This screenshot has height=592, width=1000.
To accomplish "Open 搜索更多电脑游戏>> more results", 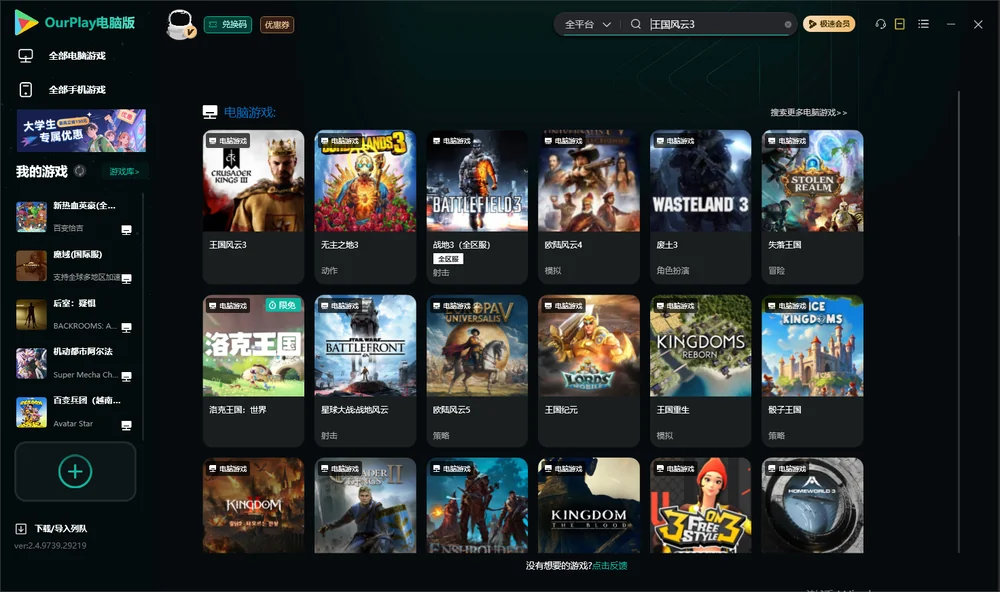I will coord(808,112).
